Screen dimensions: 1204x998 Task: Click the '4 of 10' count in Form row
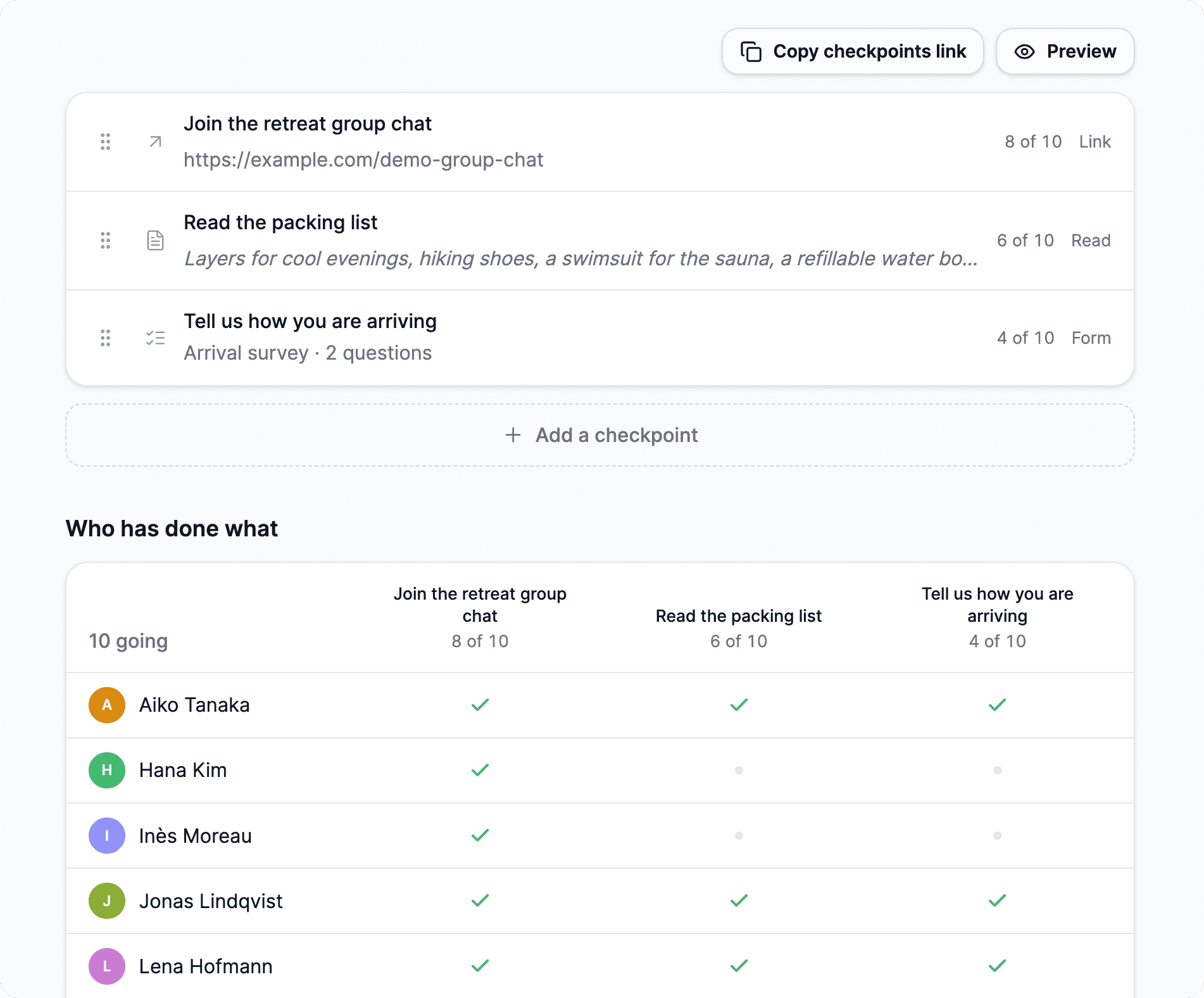click(x=1025, y=338)
